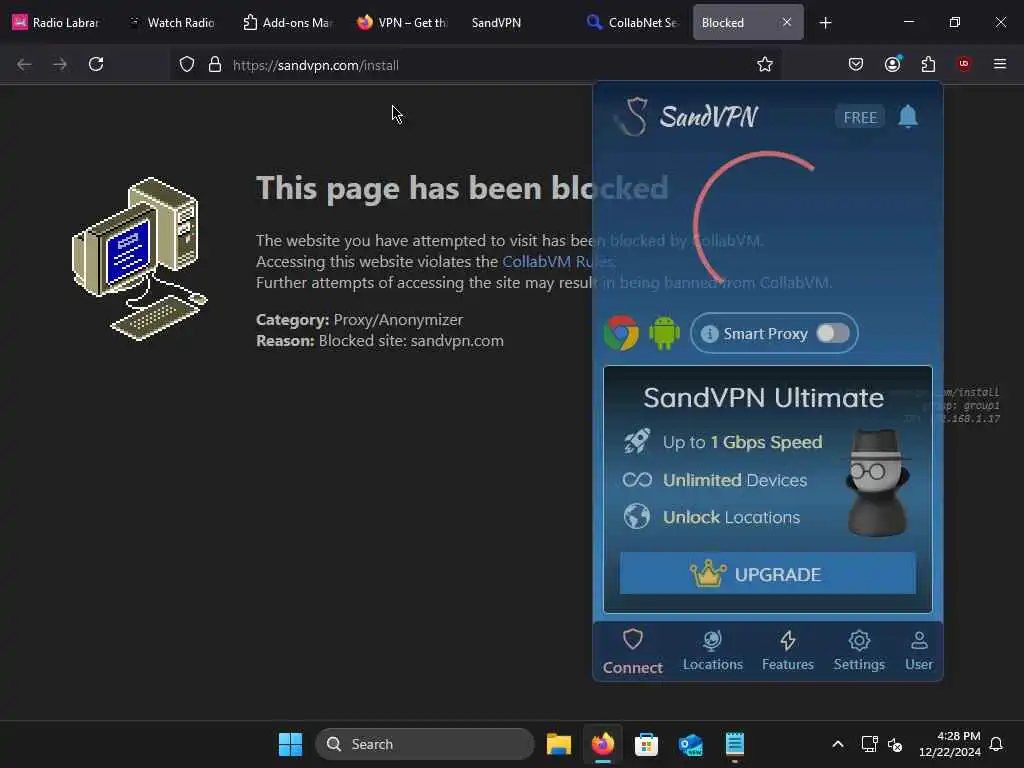The height and width of the screenshot is (768, 1024).
Task: Go forward to next page
Action: pyautogui.click(x=60, y=64)
